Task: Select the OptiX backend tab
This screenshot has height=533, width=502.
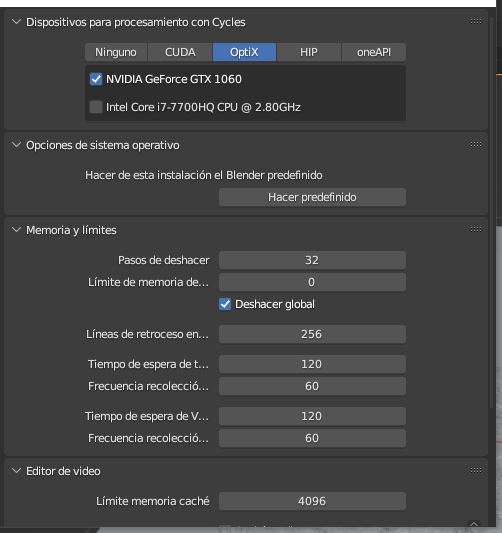Action: point(244,52)
